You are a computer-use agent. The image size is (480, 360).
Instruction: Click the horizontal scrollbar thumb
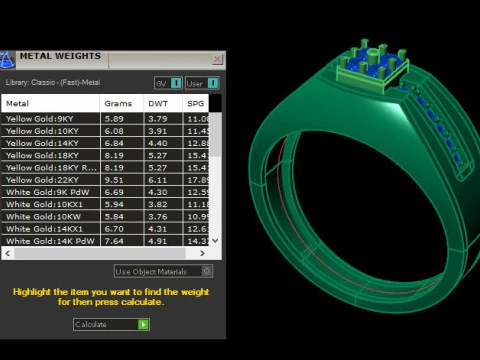(x=100, y=253)
